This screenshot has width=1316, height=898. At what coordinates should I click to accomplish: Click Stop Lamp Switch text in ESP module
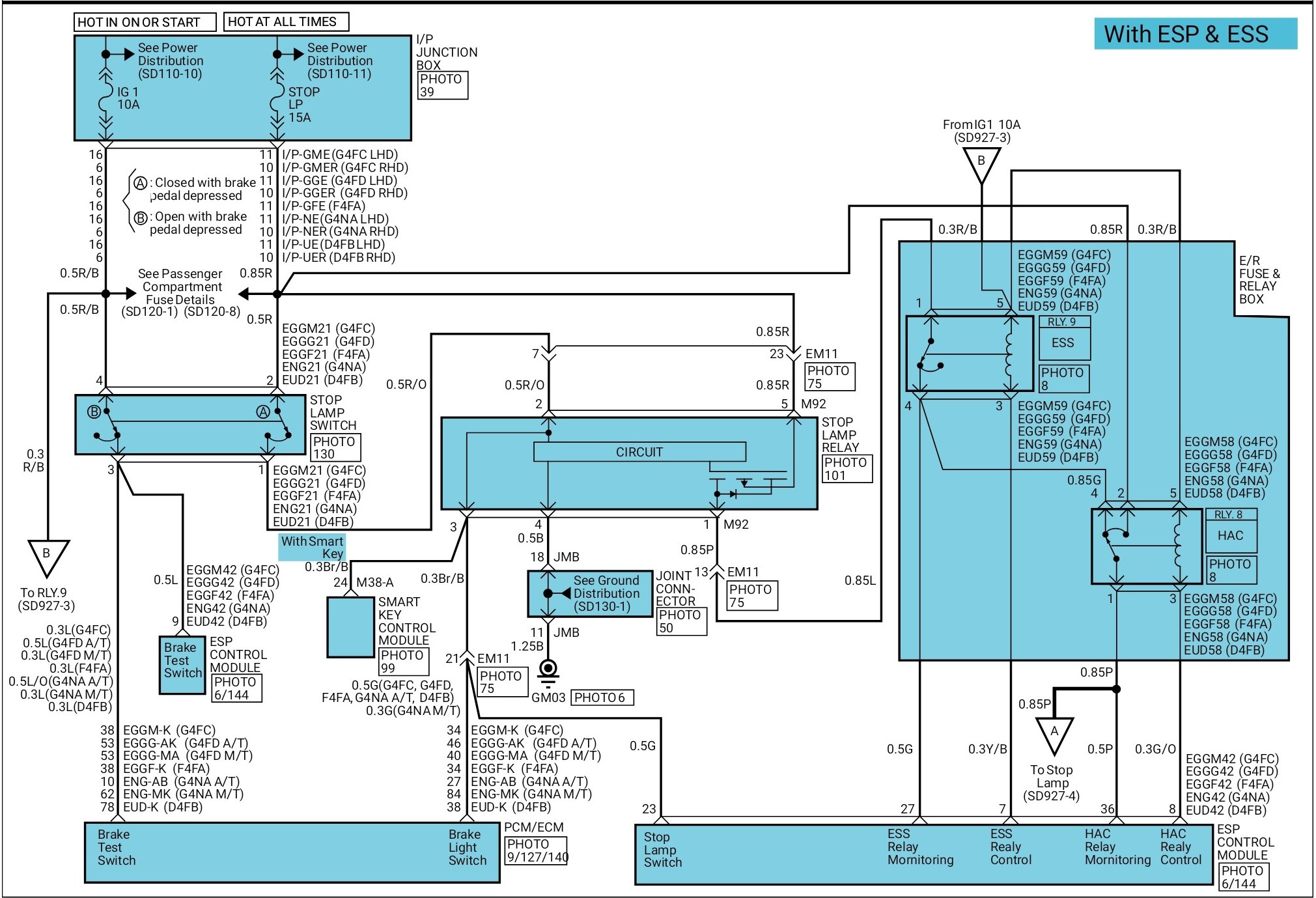click(x=663, y=850)
